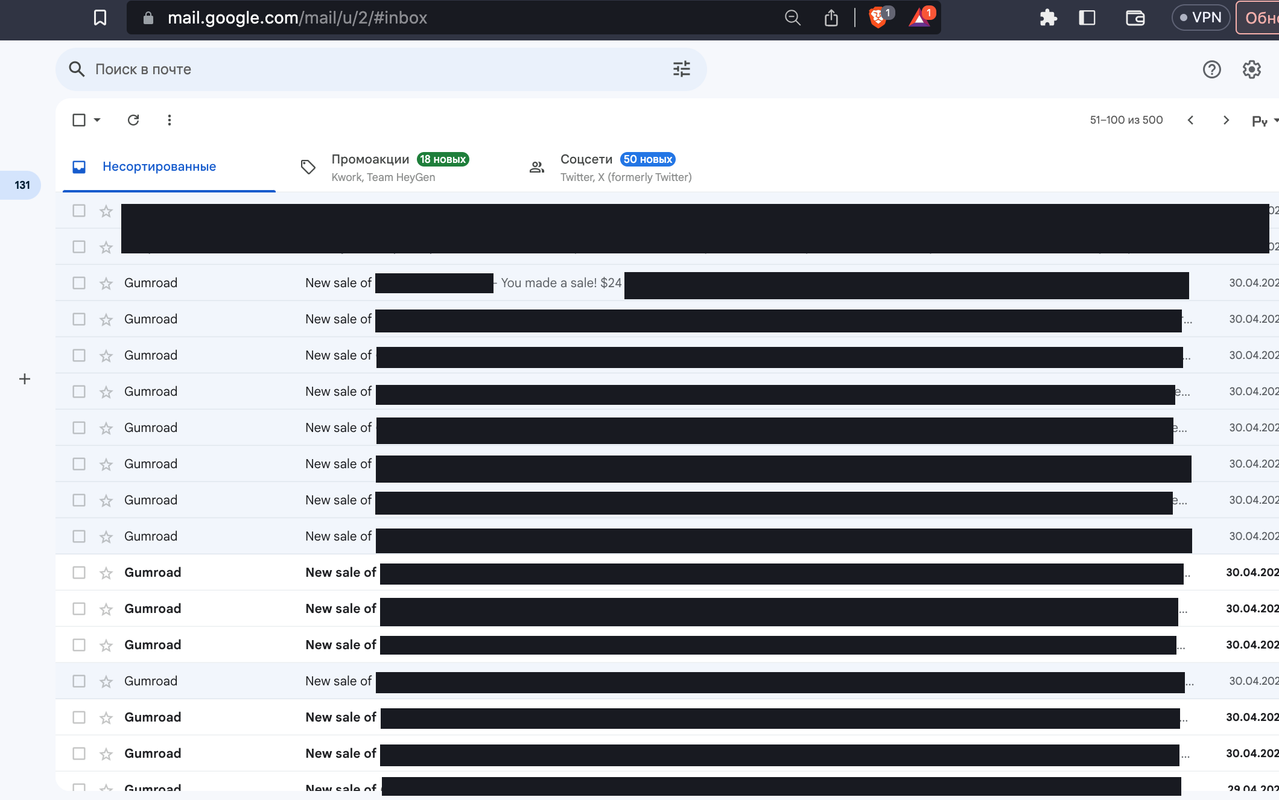Click the Brave Shields lion icon
1279x800 pixels.
click(878, 18)
